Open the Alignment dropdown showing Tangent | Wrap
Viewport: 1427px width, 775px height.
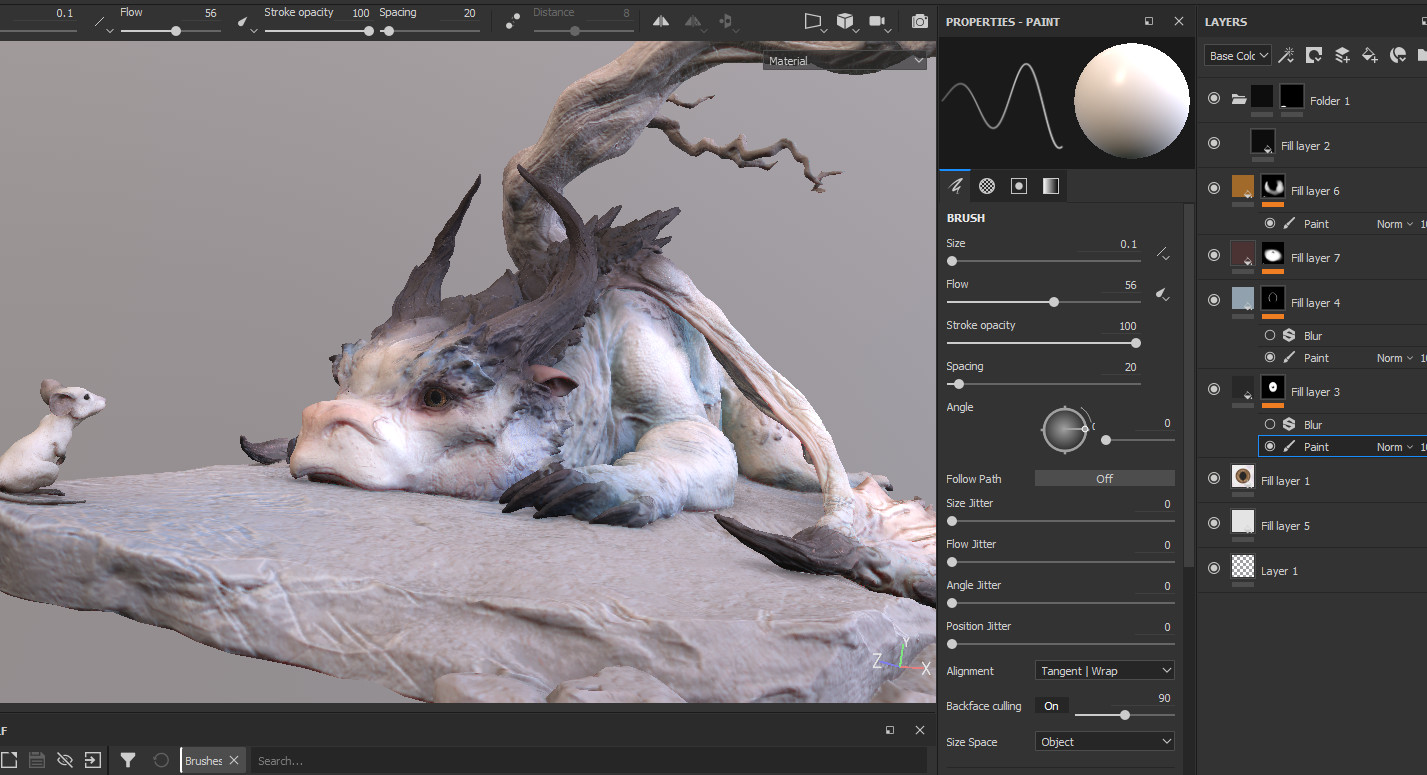pyautogui.click(x=1104, y=670)
